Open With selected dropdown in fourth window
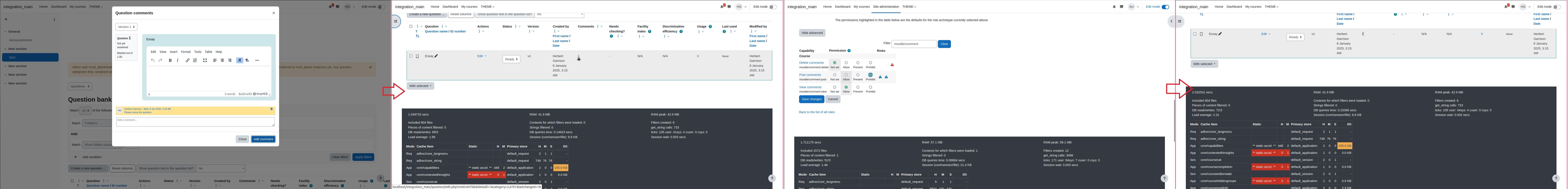The width and height of the screenshot is (1568, 189). coord(1205,64)
